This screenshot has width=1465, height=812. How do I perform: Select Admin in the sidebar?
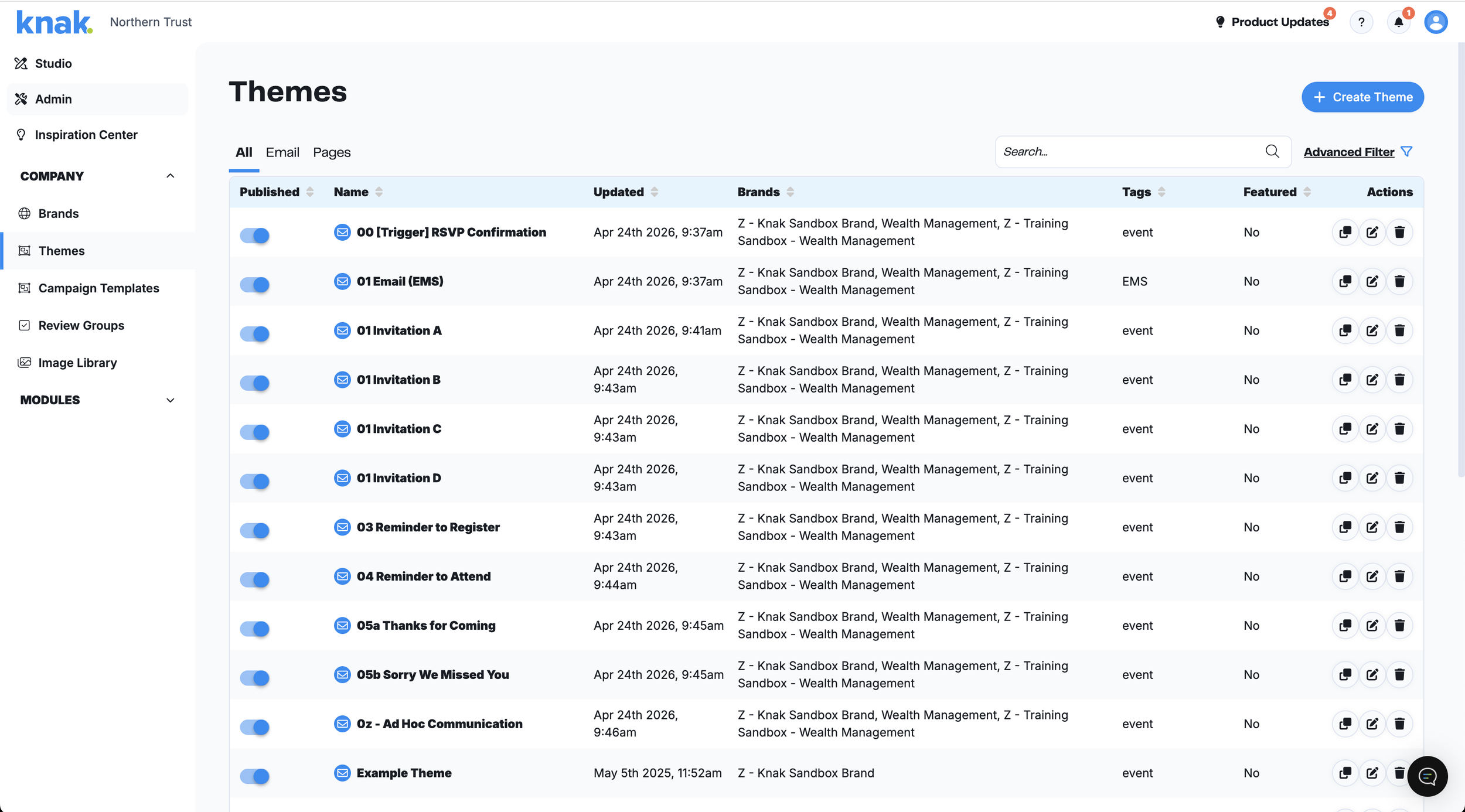(x=97, y=99)
